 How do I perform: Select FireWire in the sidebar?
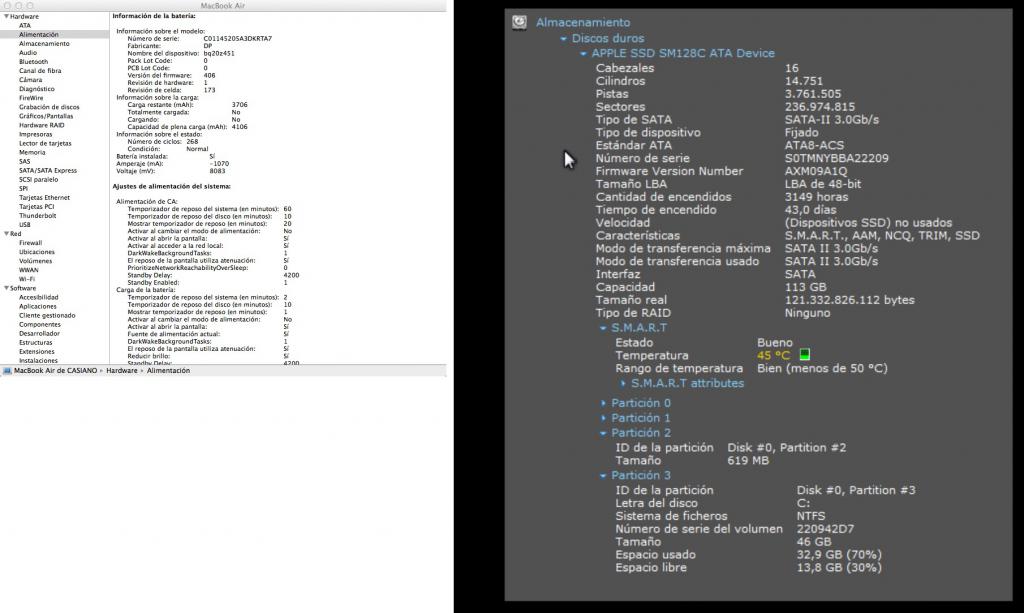point(31,99)
